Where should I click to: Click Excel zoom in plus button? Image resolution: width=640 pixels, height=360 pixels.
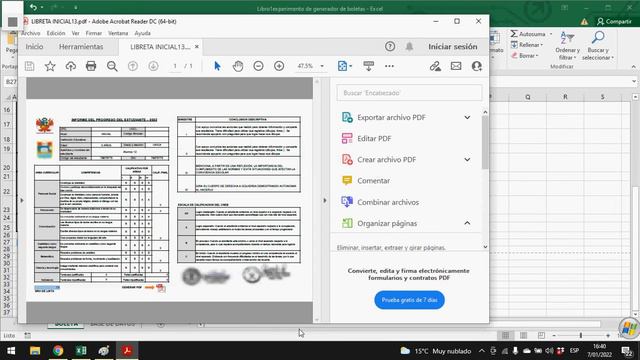[x=608, y=336]
